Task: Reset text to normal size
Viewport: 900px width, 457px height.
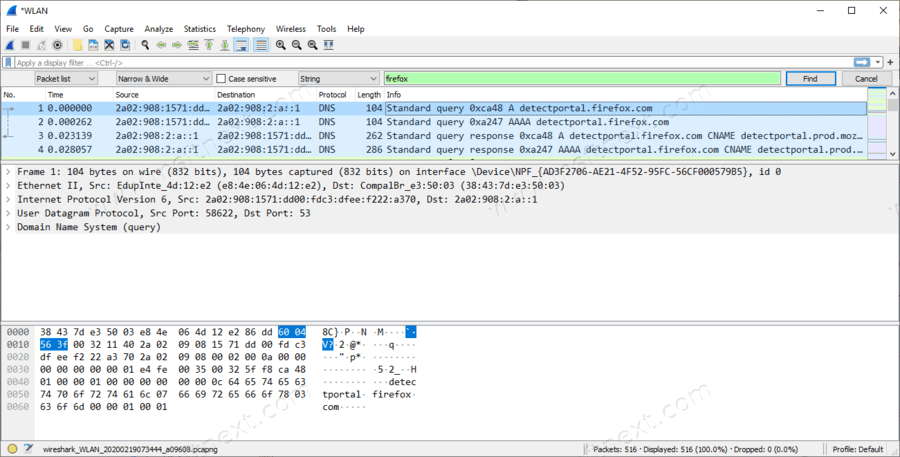Action: 313,45
